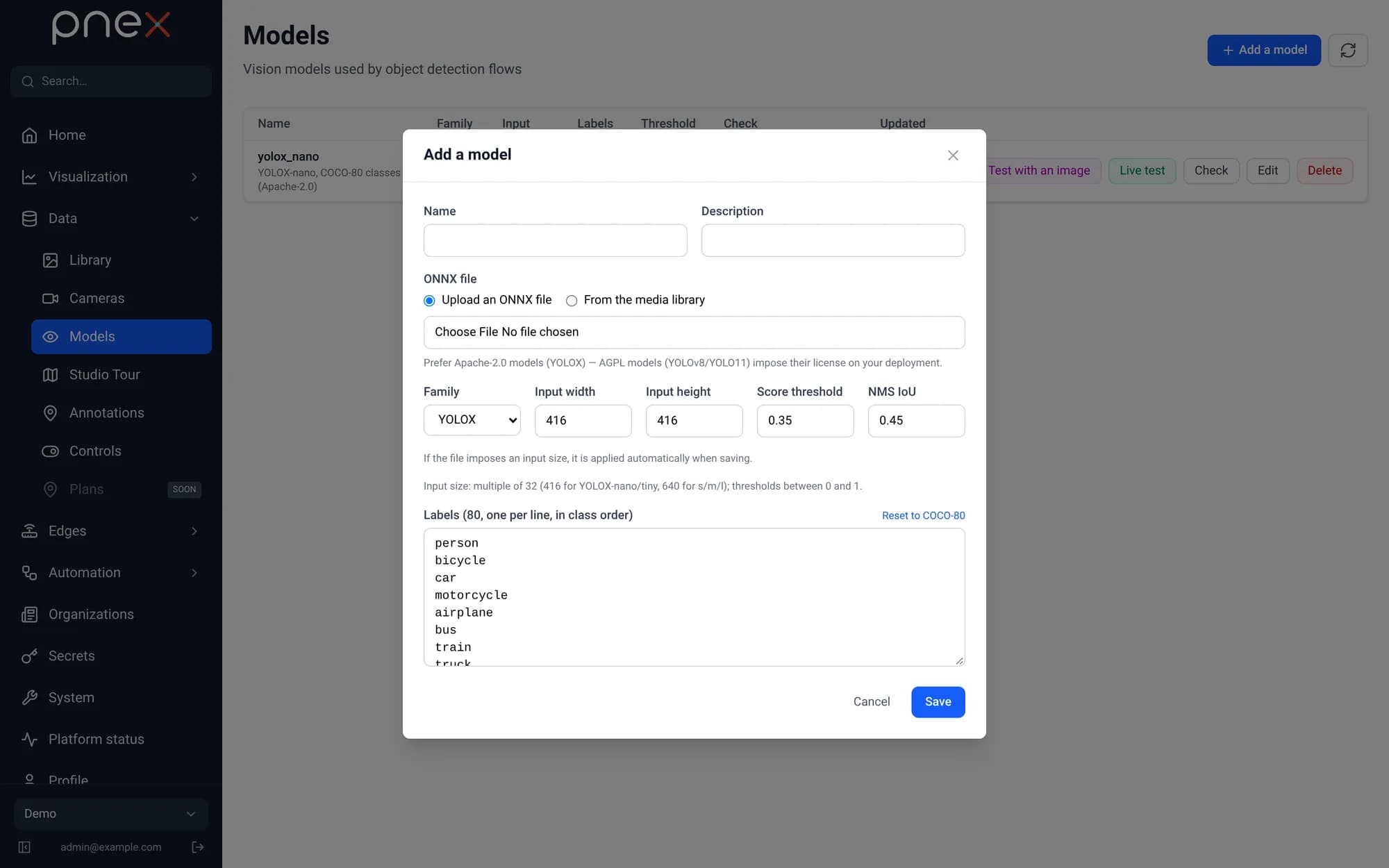1389x868 pixels.
Task: Click the Home icon in sidebar
Action: [29, 135]
